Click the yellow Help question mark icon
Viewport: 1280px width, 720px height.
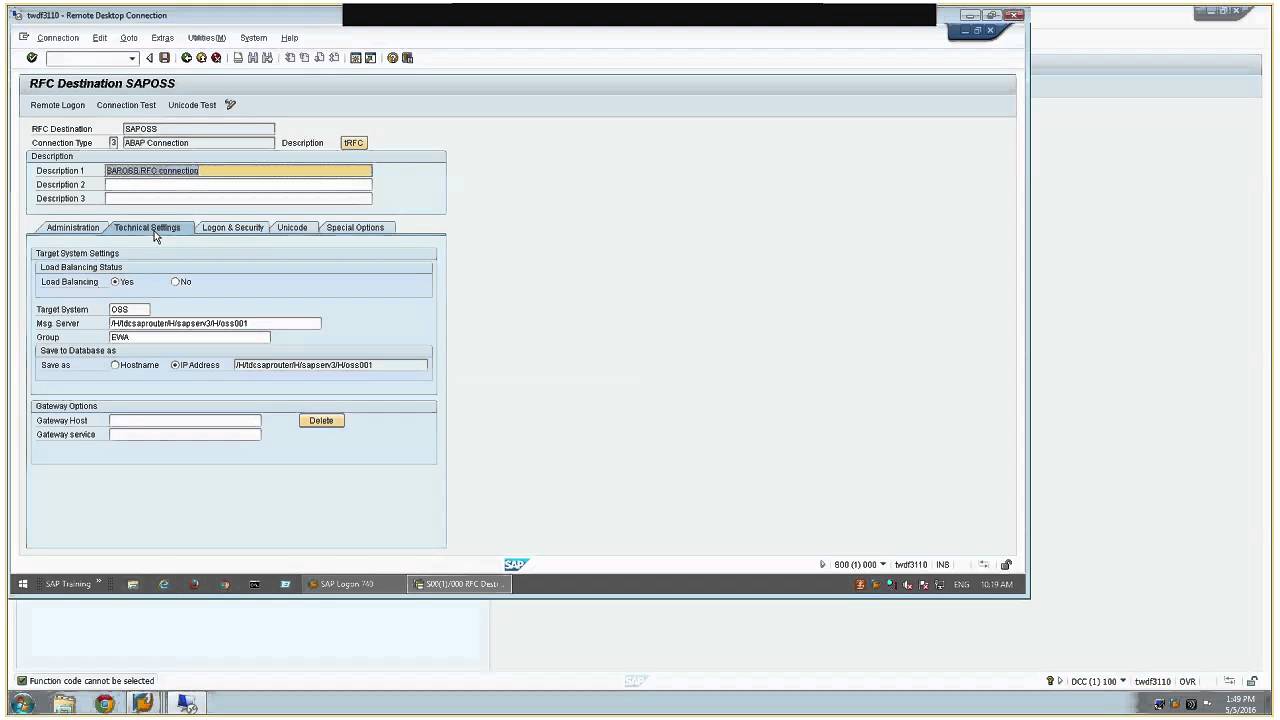(x=392, y=58)
